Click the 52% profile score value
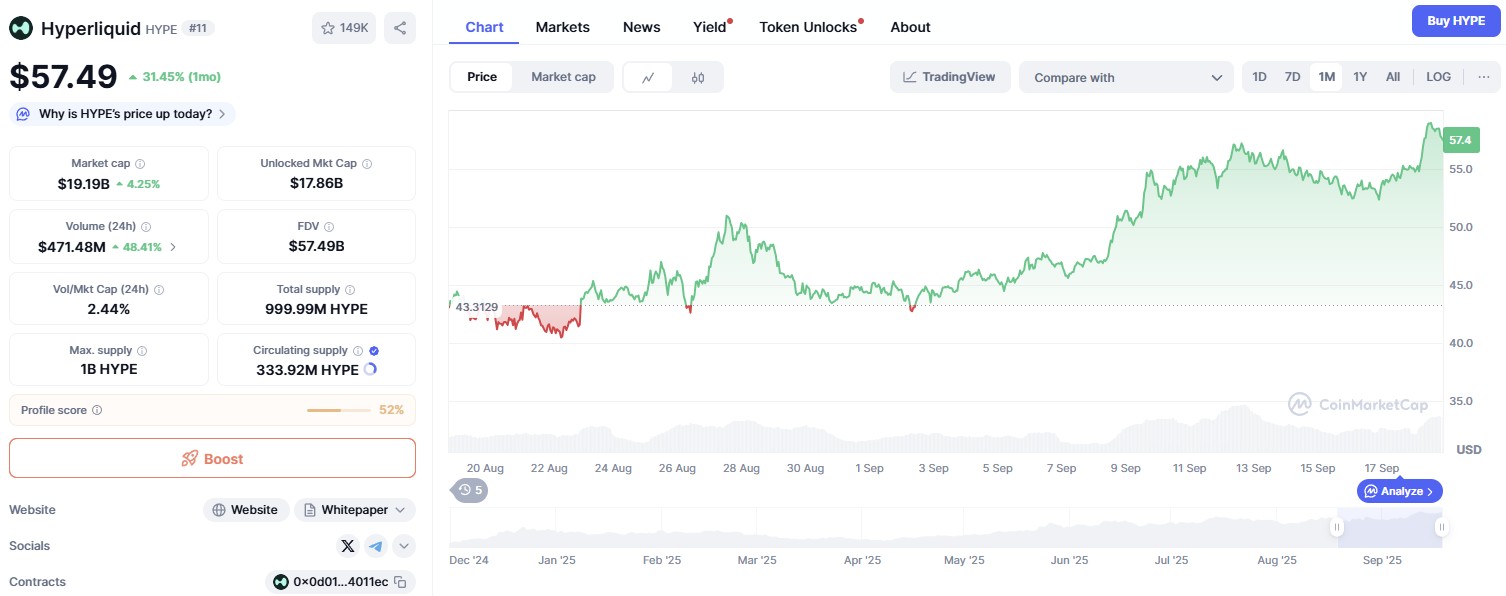This screenshot has height=596, width=1506. [391, 410]
